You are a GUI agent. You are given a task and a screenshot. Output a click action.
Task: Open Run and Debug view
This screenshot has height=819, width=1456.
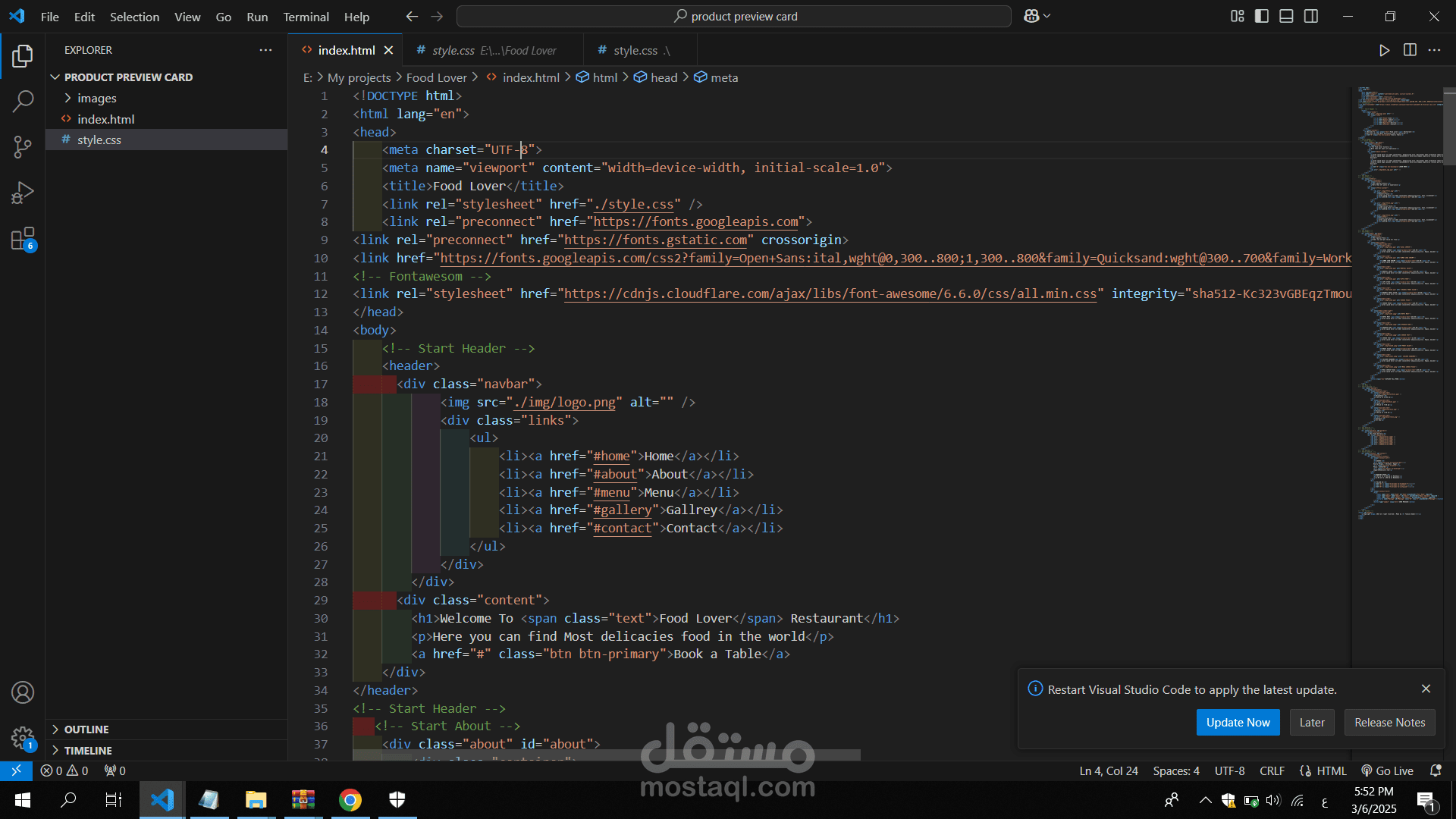[23, 193]
